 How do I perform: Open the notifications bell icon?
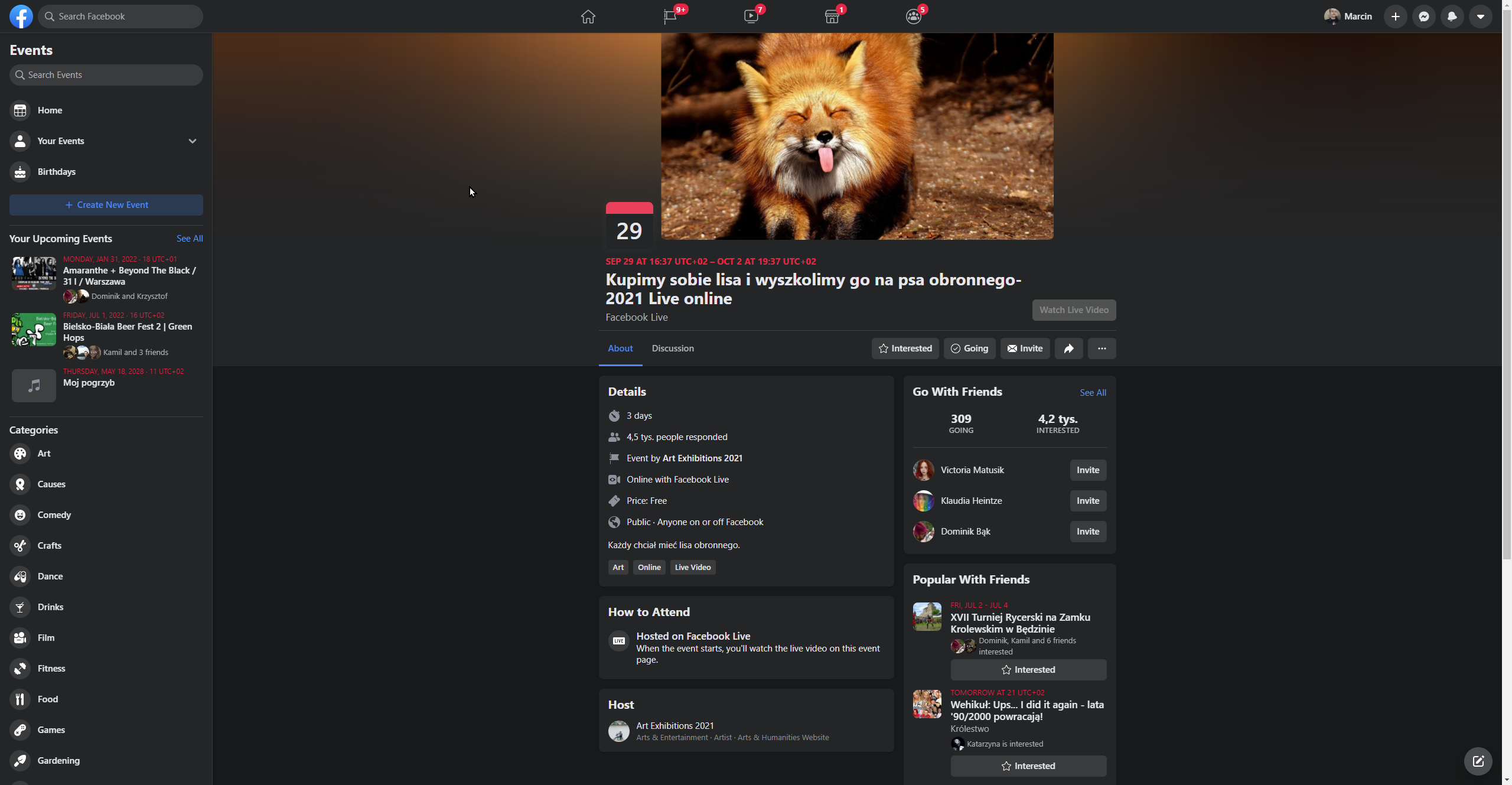click(x=1452, y=17)
